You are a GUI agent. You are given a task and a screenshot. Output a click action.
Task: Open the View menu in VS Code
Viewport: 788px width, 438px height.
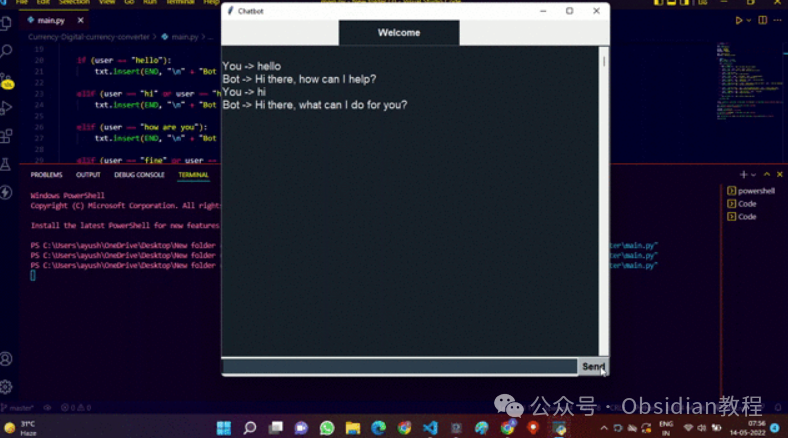(x=107, y=3)
